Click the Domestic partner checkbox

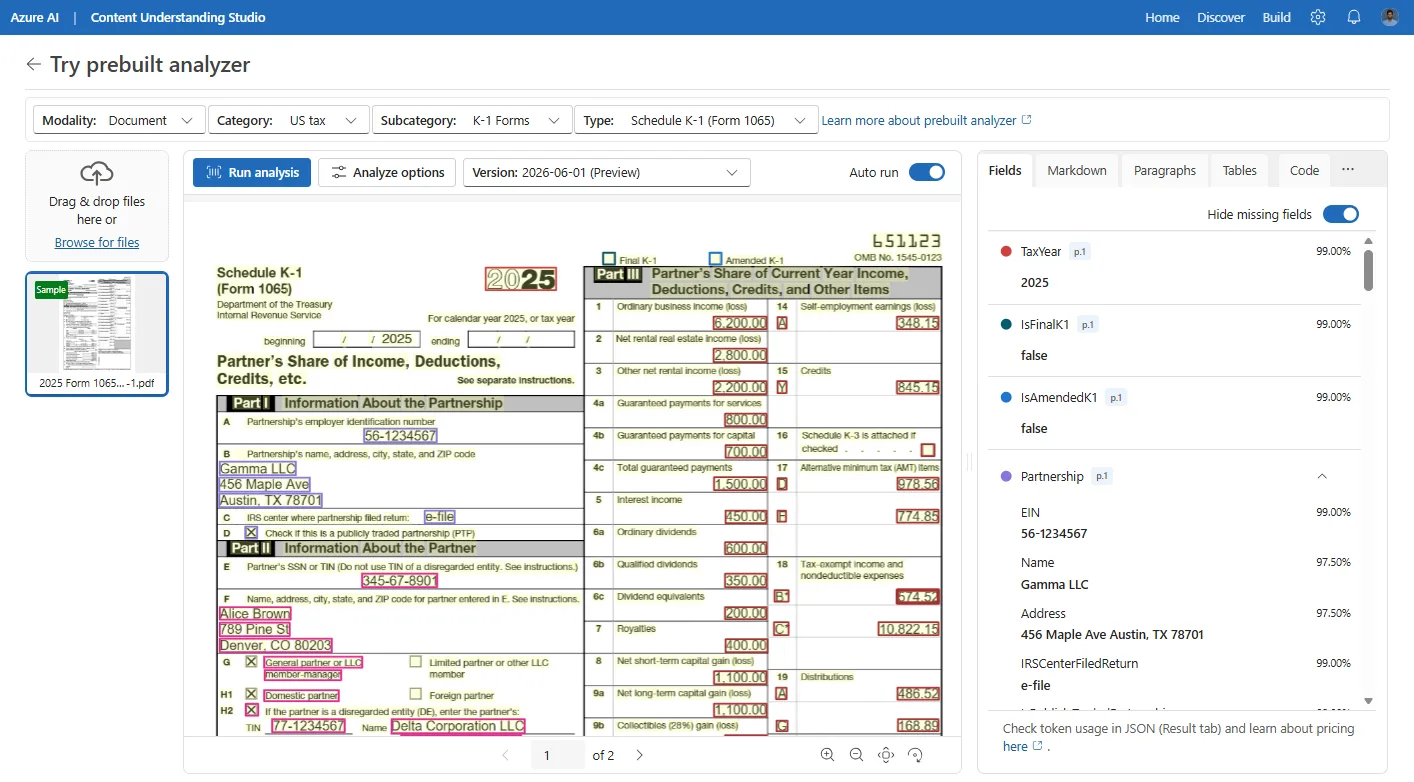tap(251, 694)
